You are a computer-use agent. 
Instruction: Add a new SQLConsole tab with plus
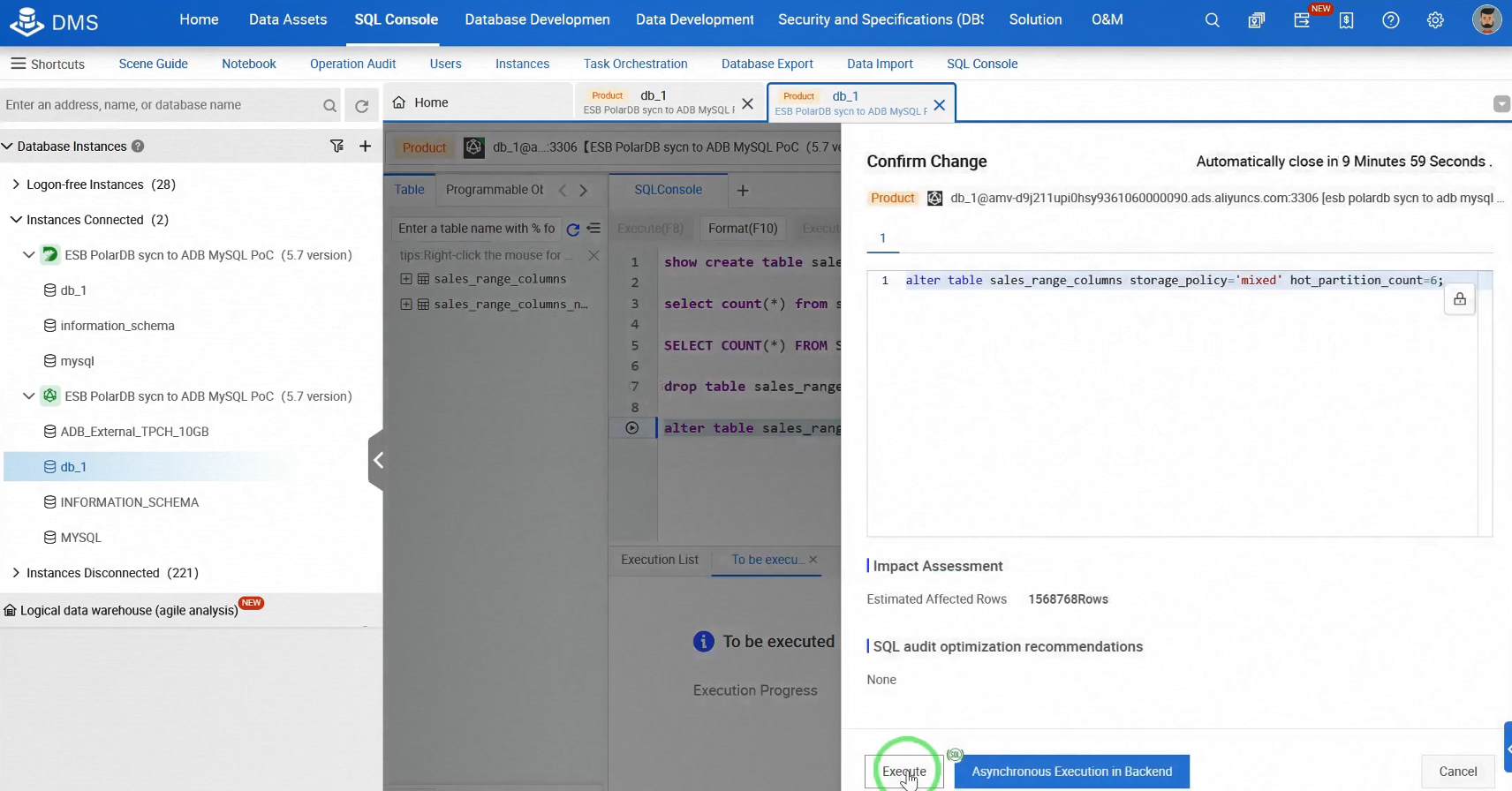click(x=743, y=191)
